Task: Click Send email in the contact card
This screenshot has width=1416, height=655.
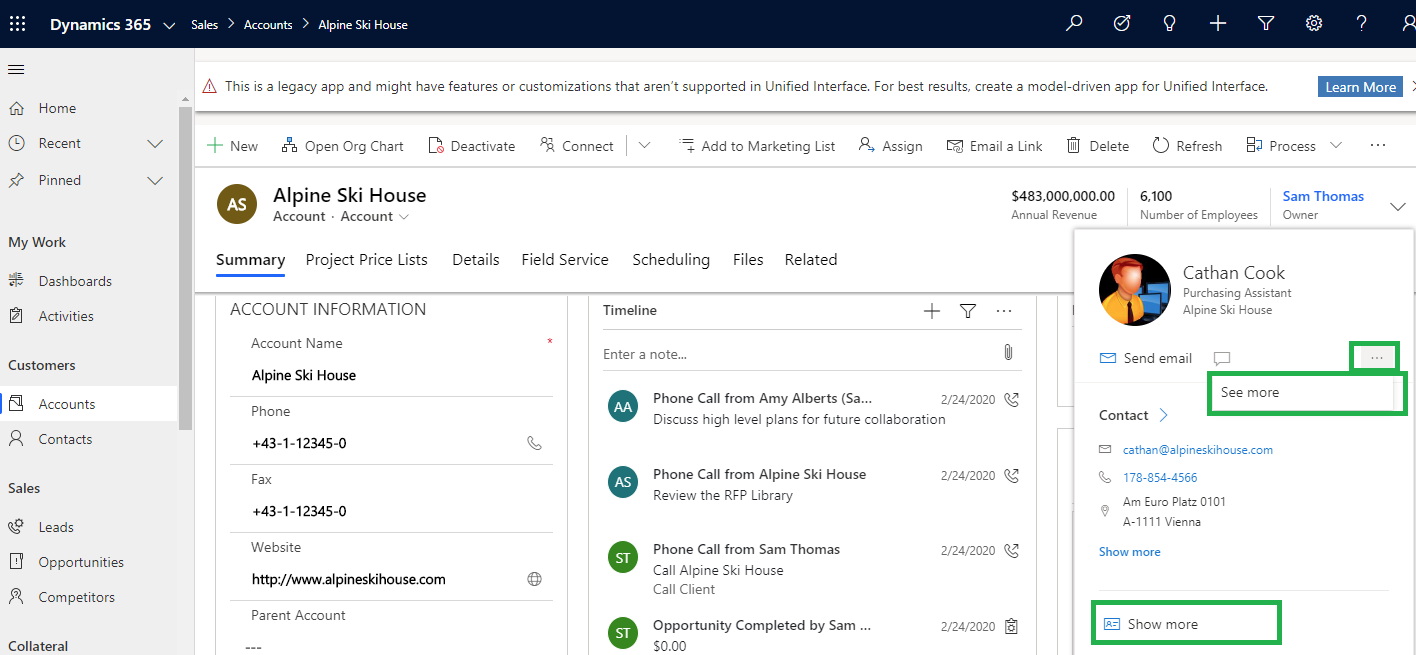Action: pos(1146,358)
